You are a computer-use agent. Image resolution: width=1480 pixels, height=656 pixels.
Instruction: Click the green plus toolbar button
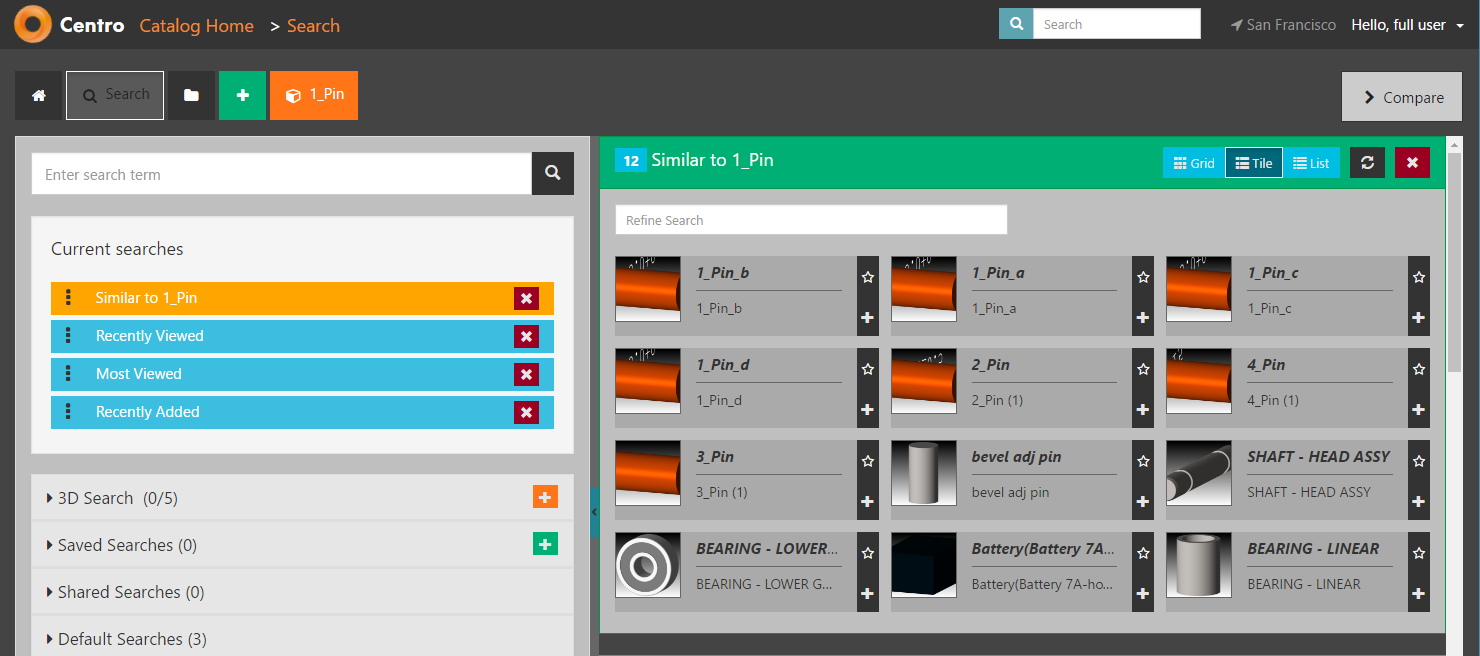click(242, 96)
